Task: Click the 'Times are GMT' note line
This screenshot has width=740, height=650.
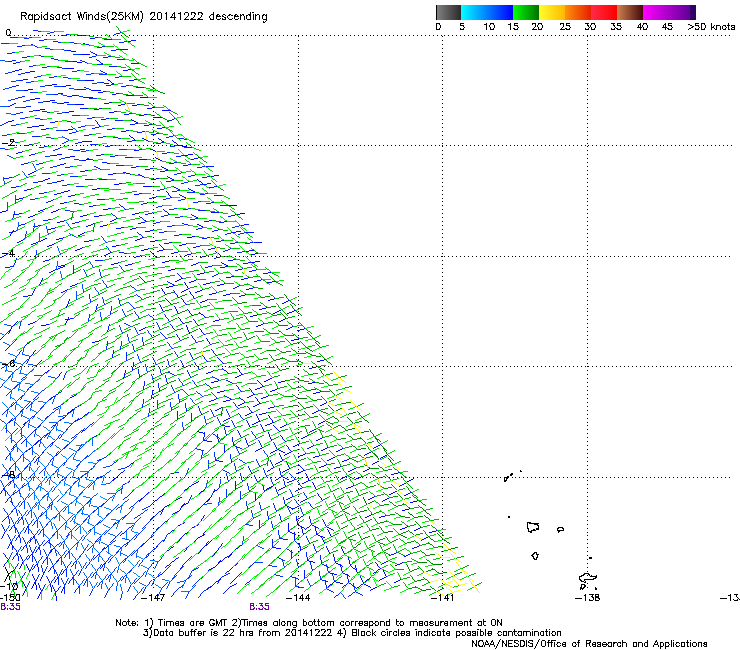Action: coord(309,623)
